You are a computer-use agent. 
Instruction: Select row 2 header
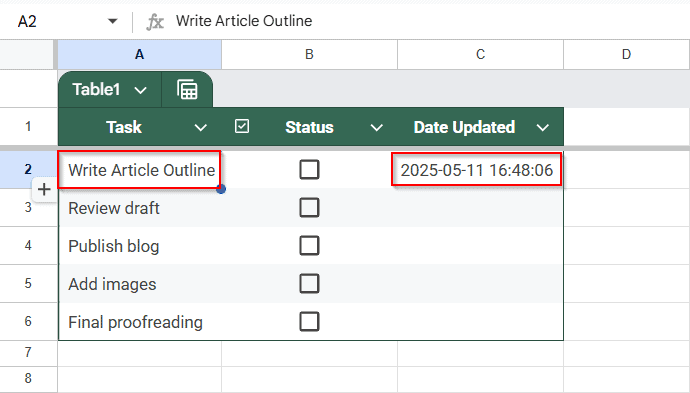pyautogui.click(x=28, y=169)
